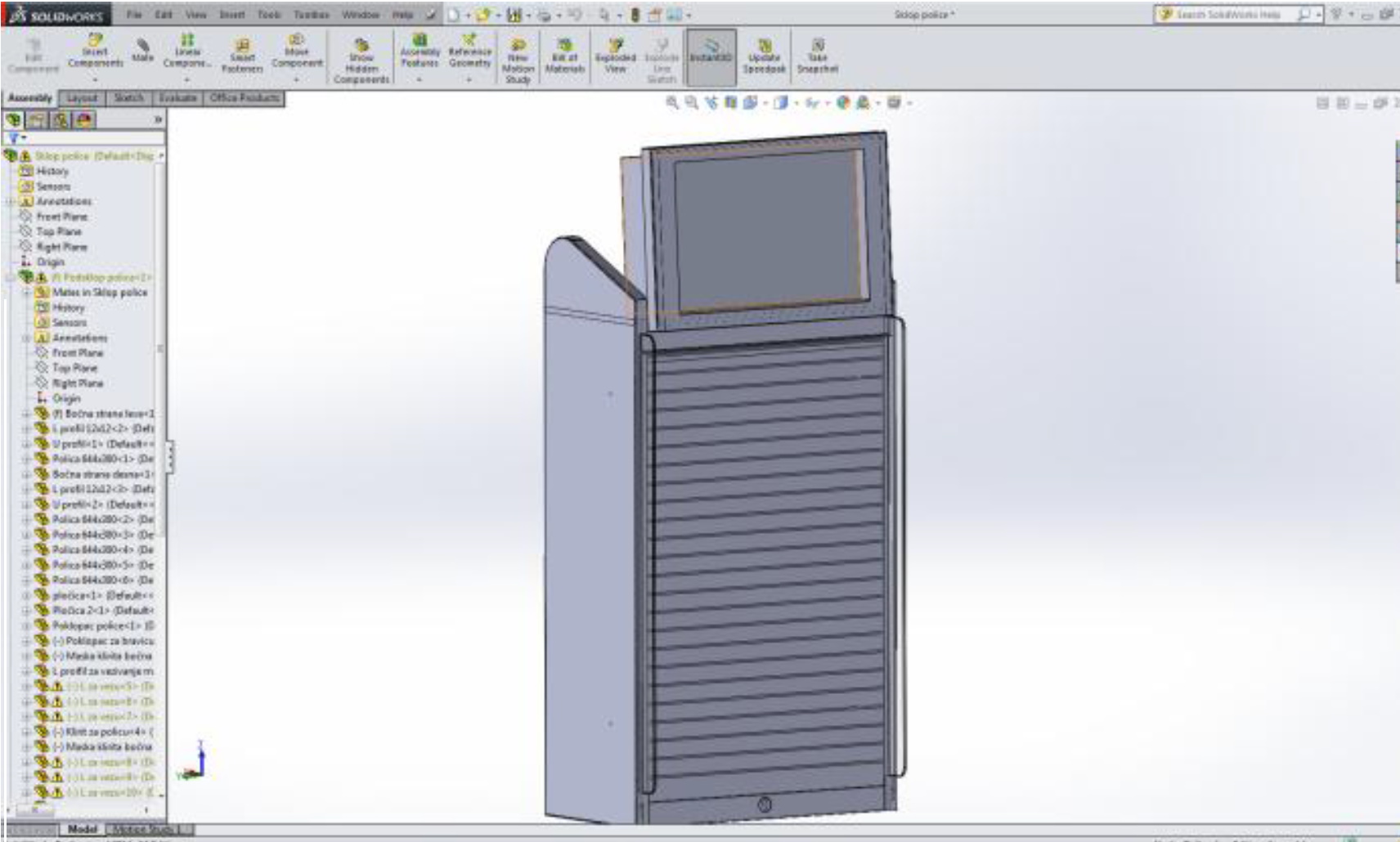The width and height of the screenshot is (1400, 842).
Task: Click the Insert Components tool
Action: click(95, 52)
